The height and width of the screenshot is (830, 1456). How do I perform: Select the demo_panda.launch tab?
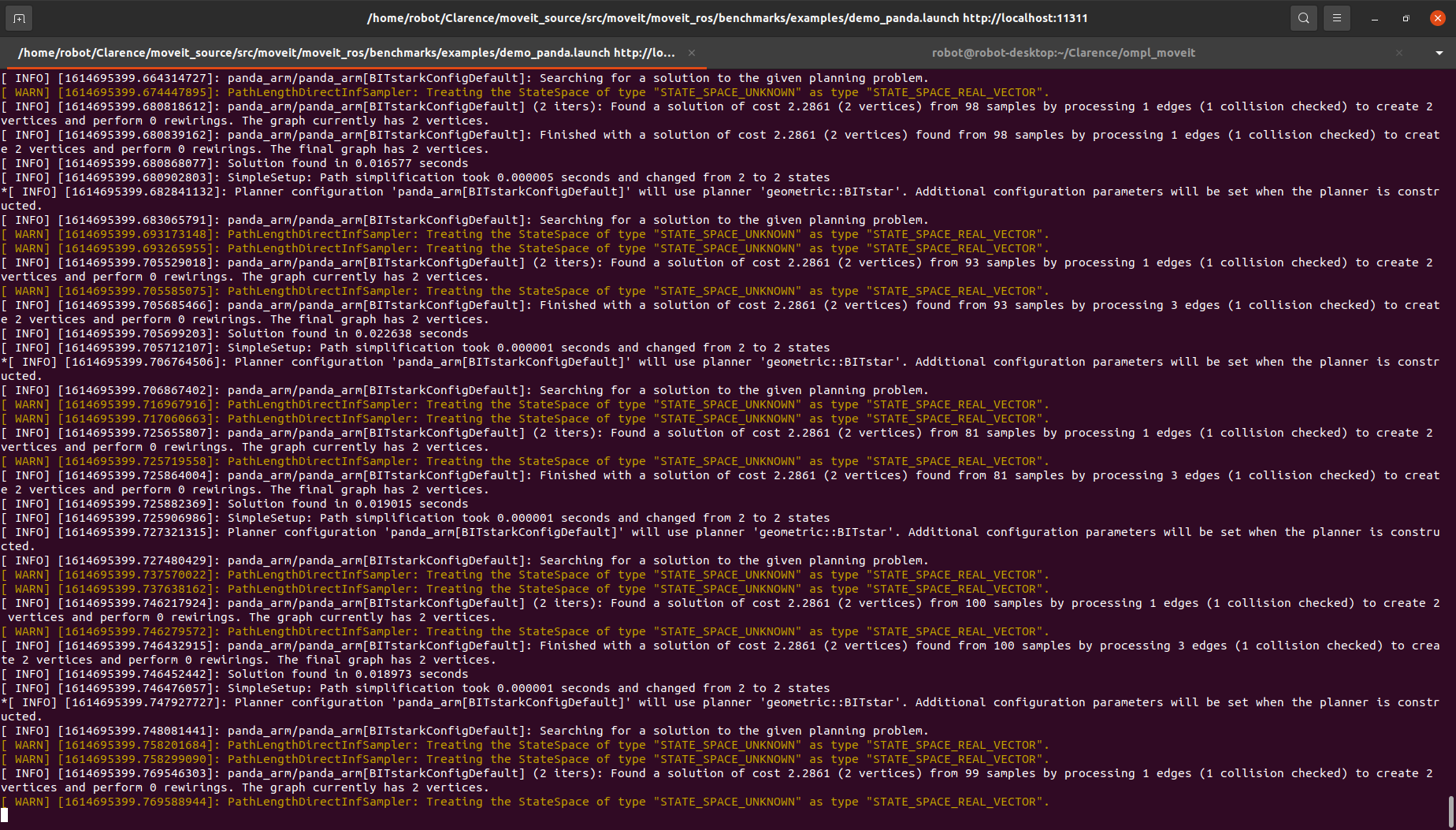345,53
